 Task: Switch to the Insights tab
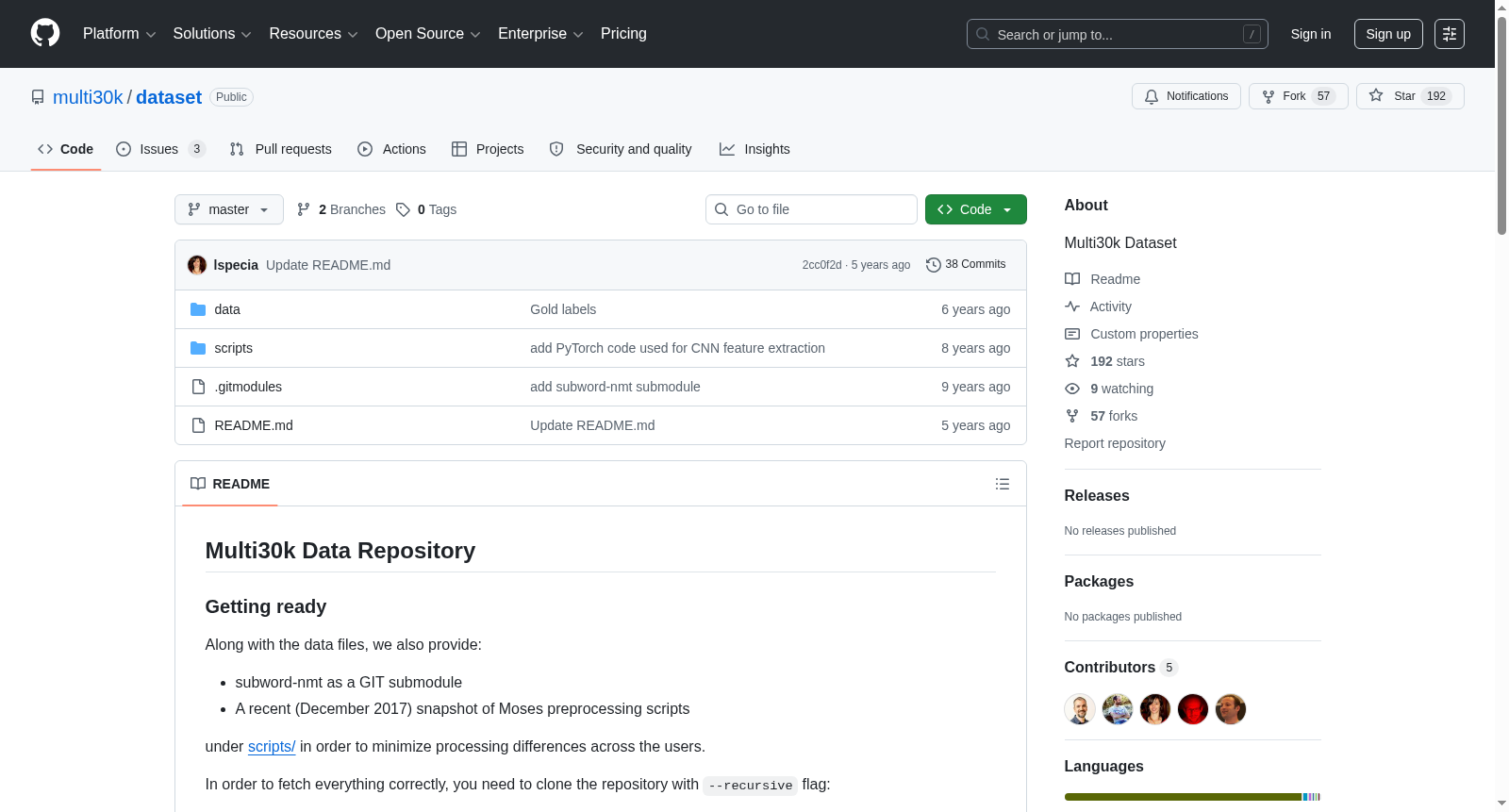754,149
